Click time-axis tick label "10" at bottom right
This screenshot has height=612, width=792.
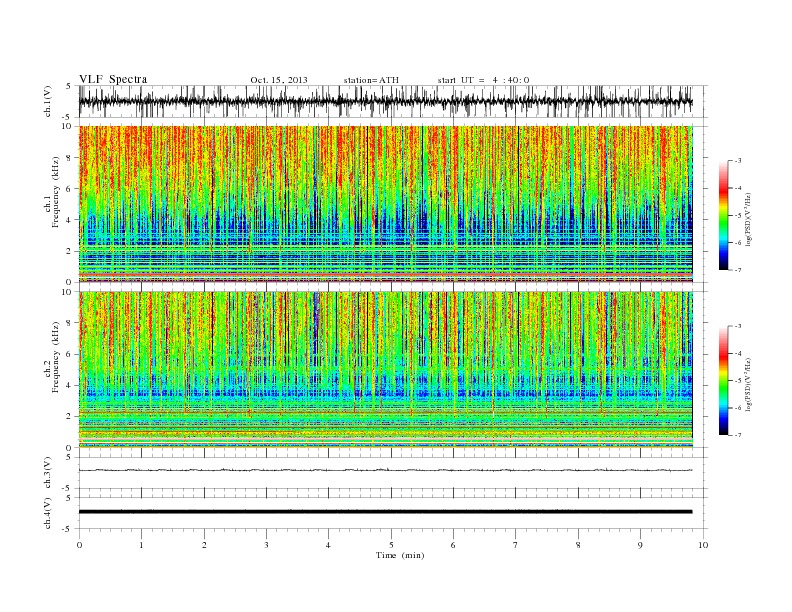pos(703,545)
